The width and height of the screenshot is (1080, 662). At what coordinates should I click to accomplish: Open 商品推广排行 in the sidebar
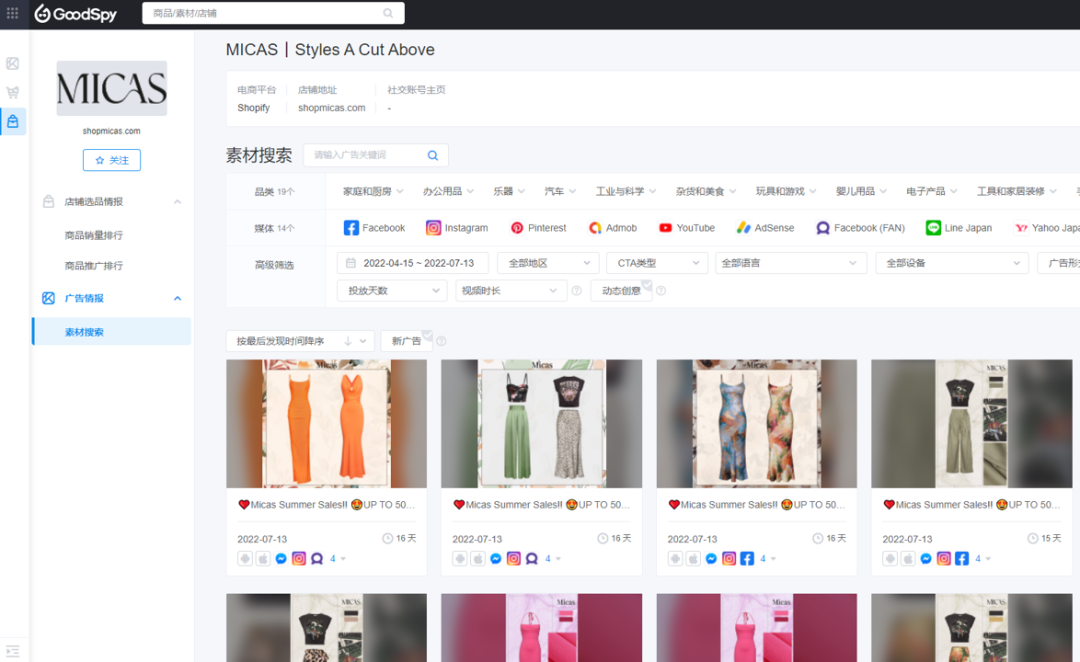point(94,266)
